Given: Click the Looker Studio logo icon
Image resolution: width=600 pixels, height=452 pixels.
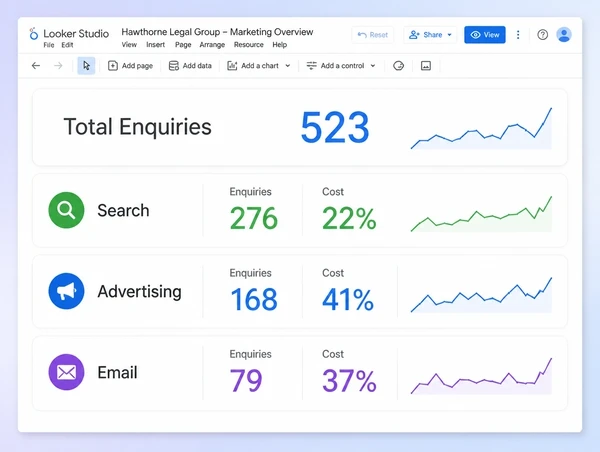Looking at the screenshot, I should click(x=34, y=34).
